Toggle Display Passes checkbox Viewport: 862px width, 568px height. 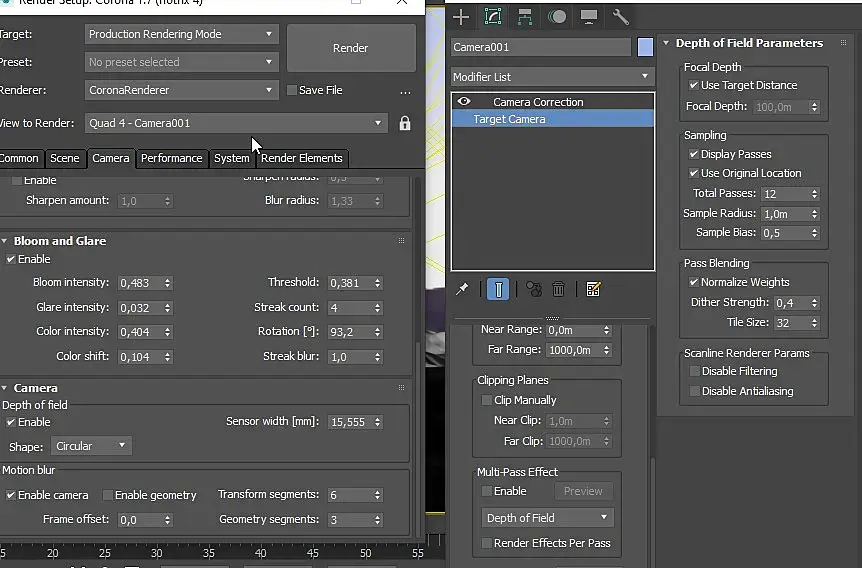[x=694, y=155]
